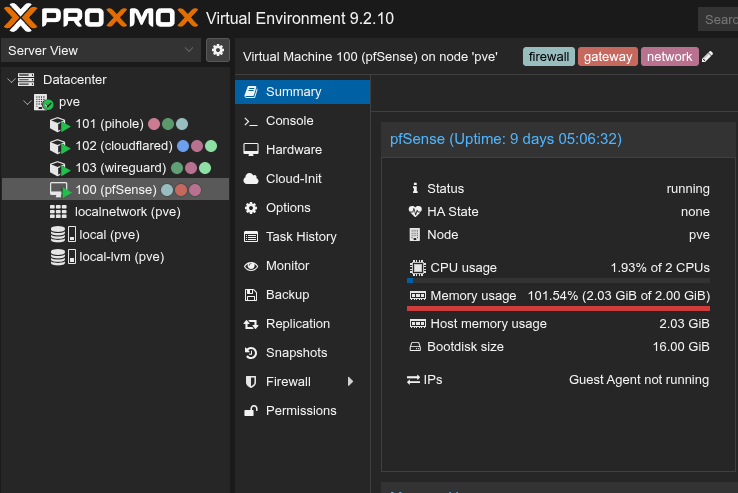This screenshot has width=738, height=493.
Task: Expand the Firewall submenu arrow
Action: click(350, 382)
